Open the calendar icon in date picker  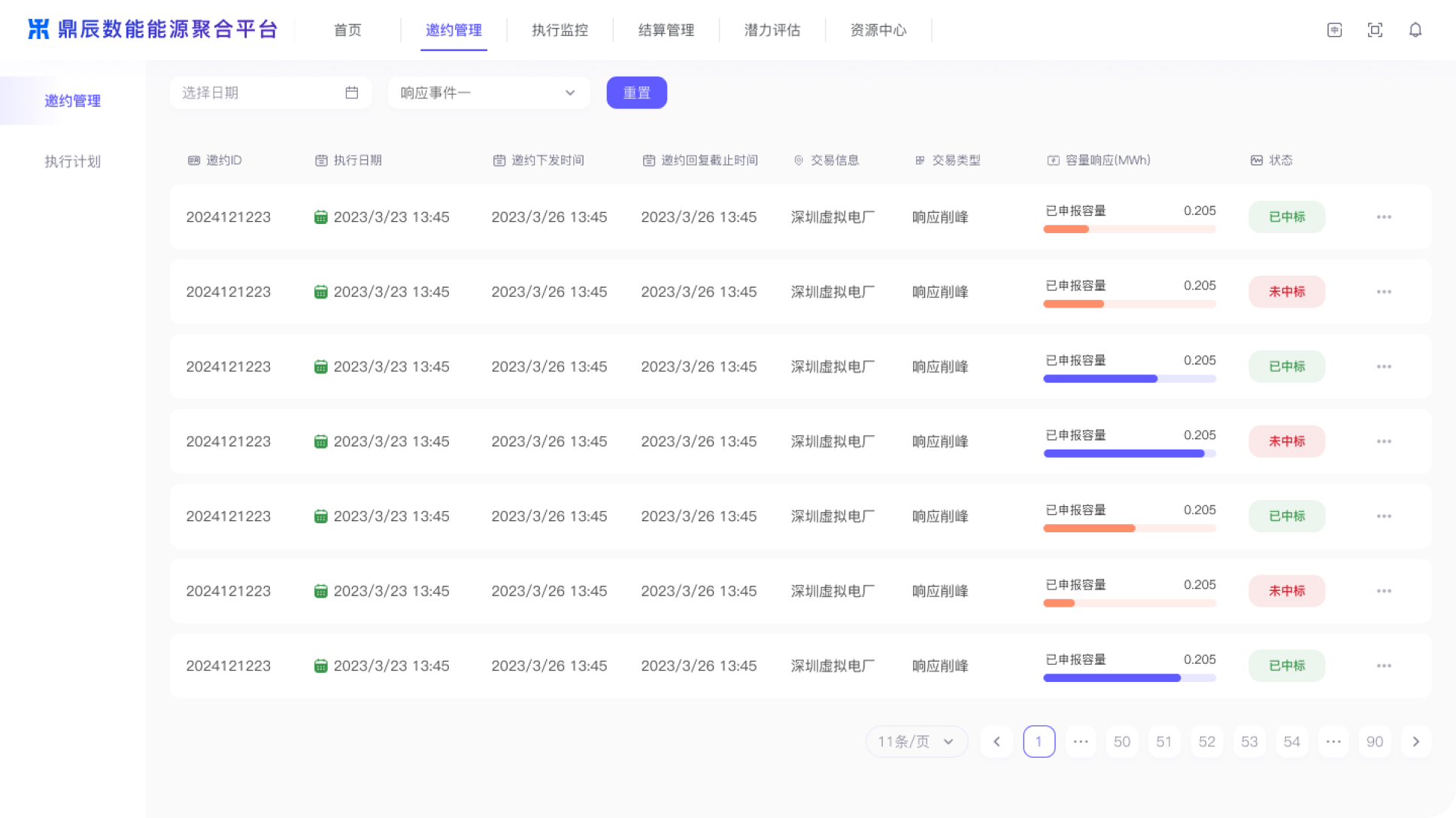(352, 92)
